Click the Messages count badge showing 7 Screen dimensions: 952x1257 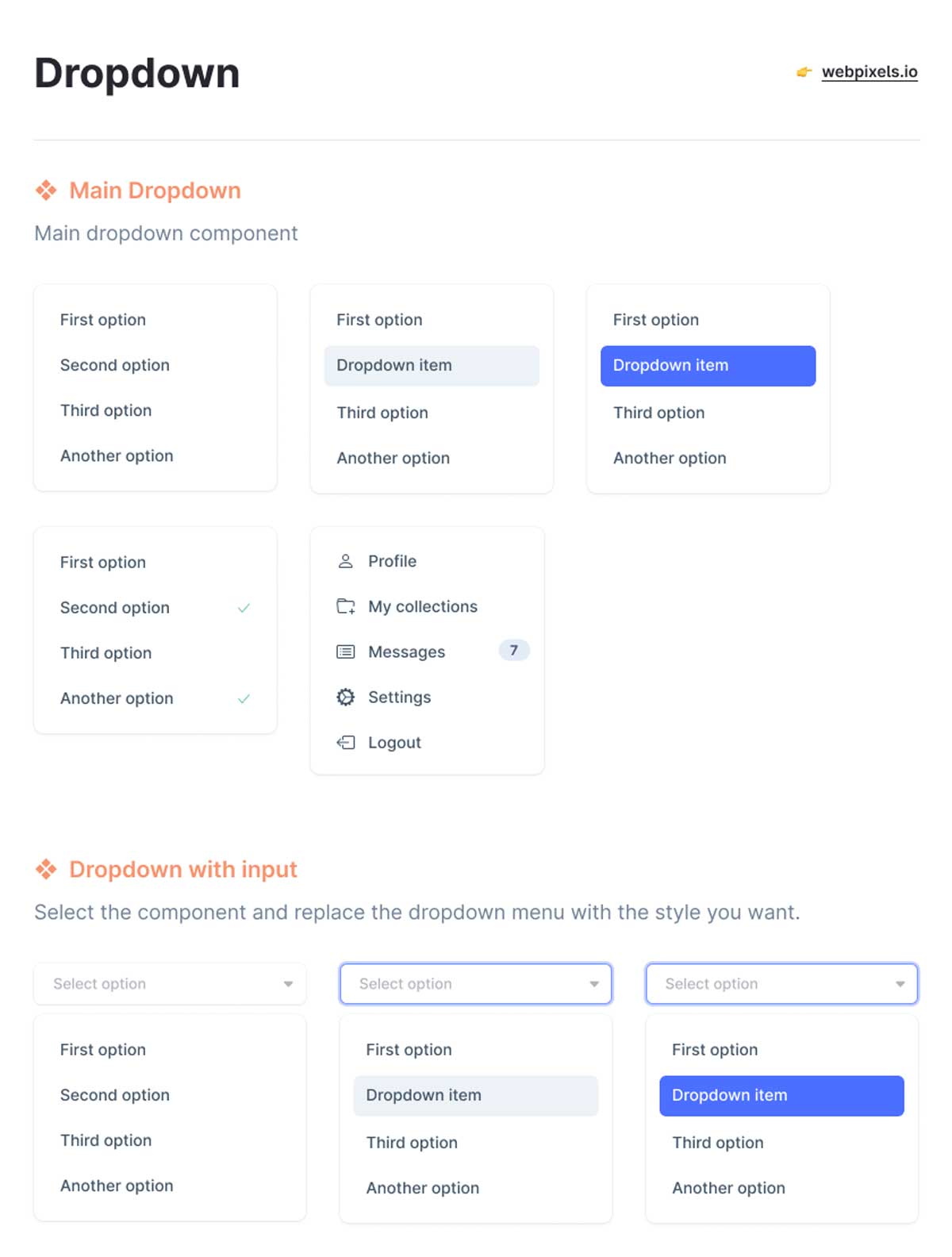click(x=513, y=651)
